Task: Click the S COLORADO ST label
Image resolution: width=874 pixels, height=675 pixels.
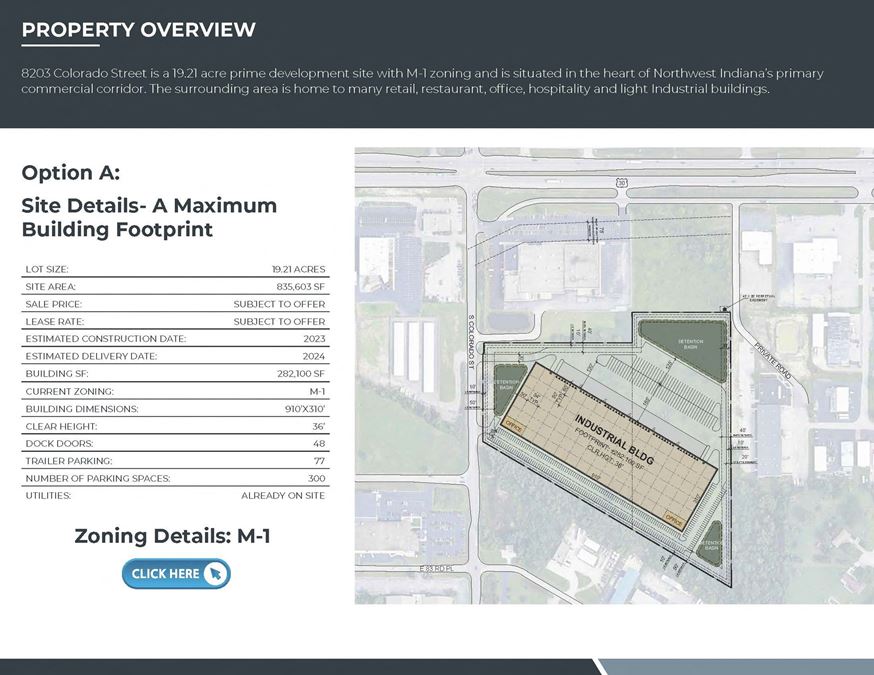Action: (x=470, y=342)
